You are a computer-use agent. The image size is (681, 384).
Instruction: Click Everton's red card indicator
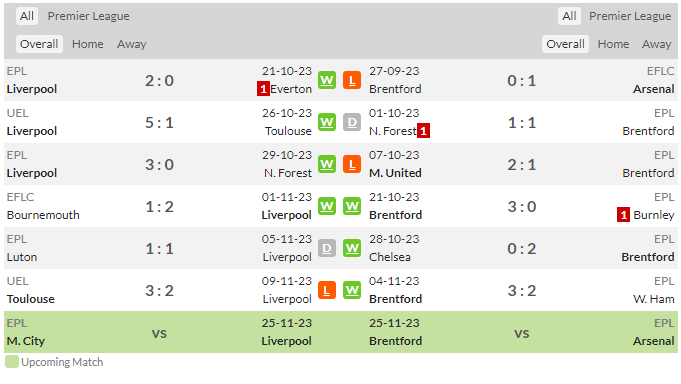click(263, 89)
